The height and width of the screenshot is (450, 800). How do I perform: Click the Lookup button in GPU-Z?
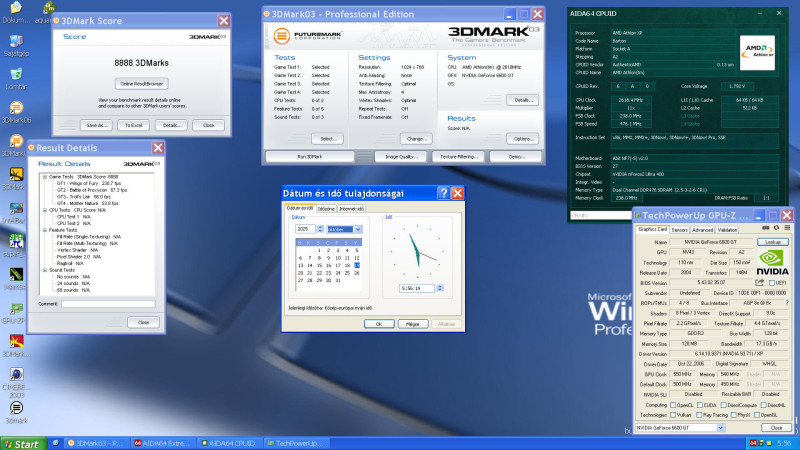[x=773, y=242]
